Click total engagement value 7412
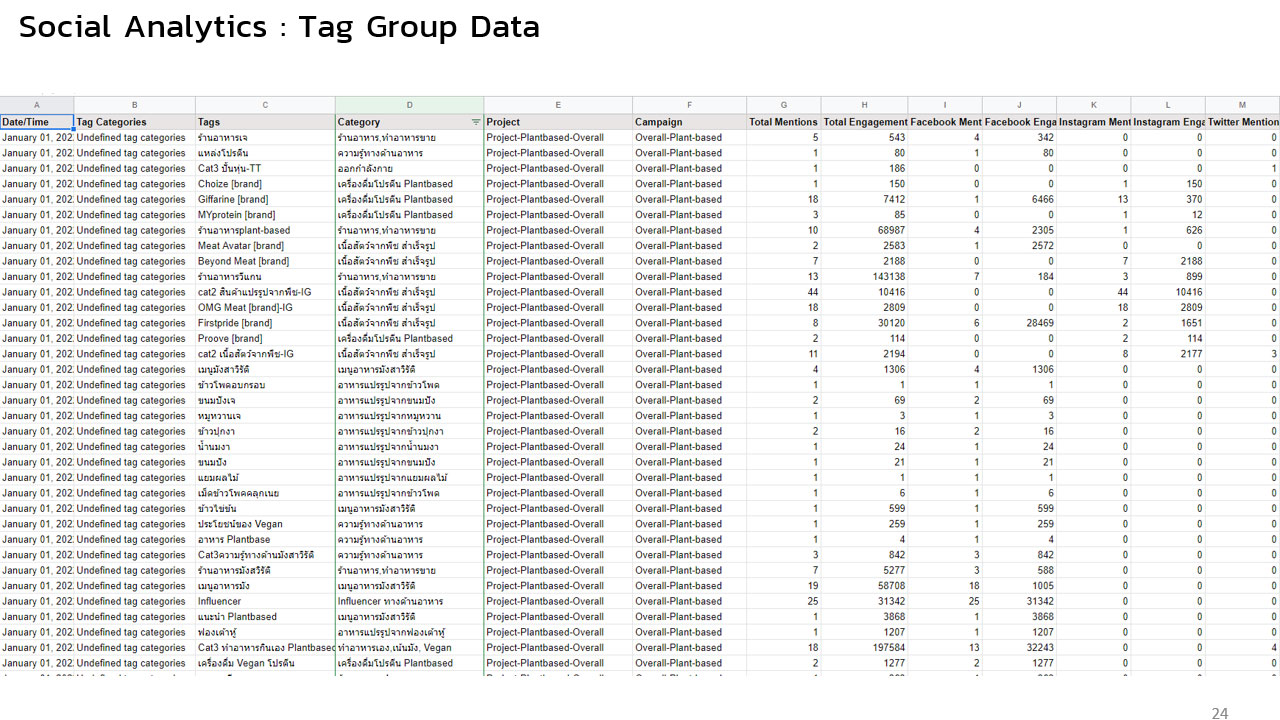Screen dimensions: 1280x720 865,199
